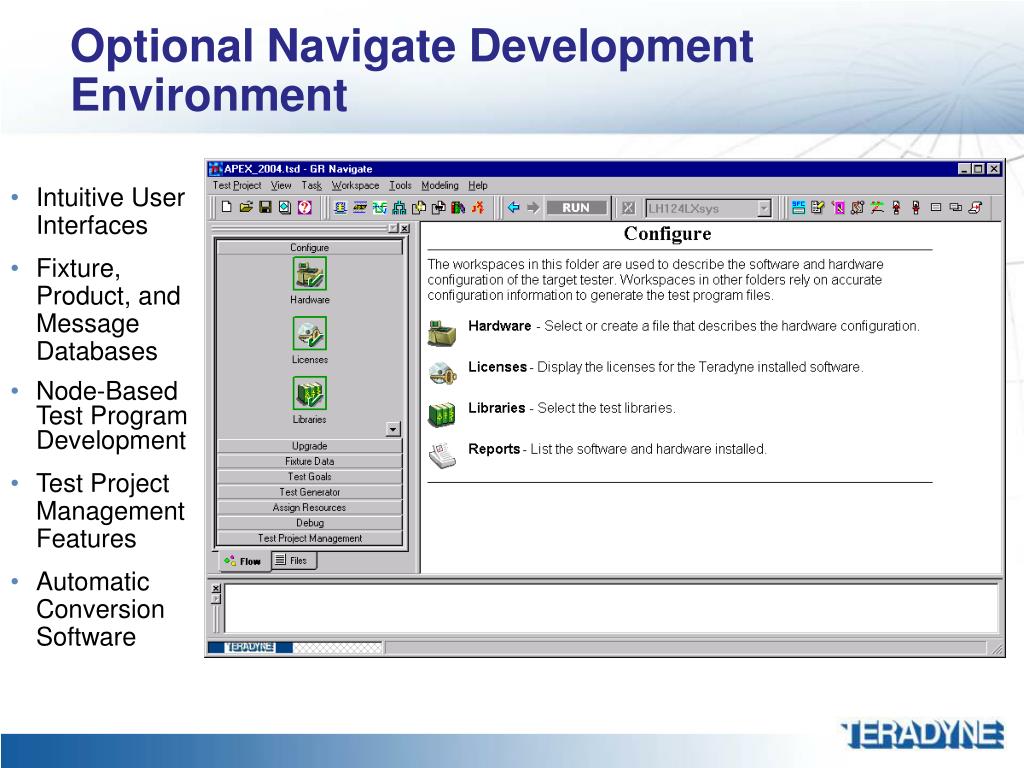Open the Modeling menu
This screenshot has height=768, width=1024.
tap(440, 185)
